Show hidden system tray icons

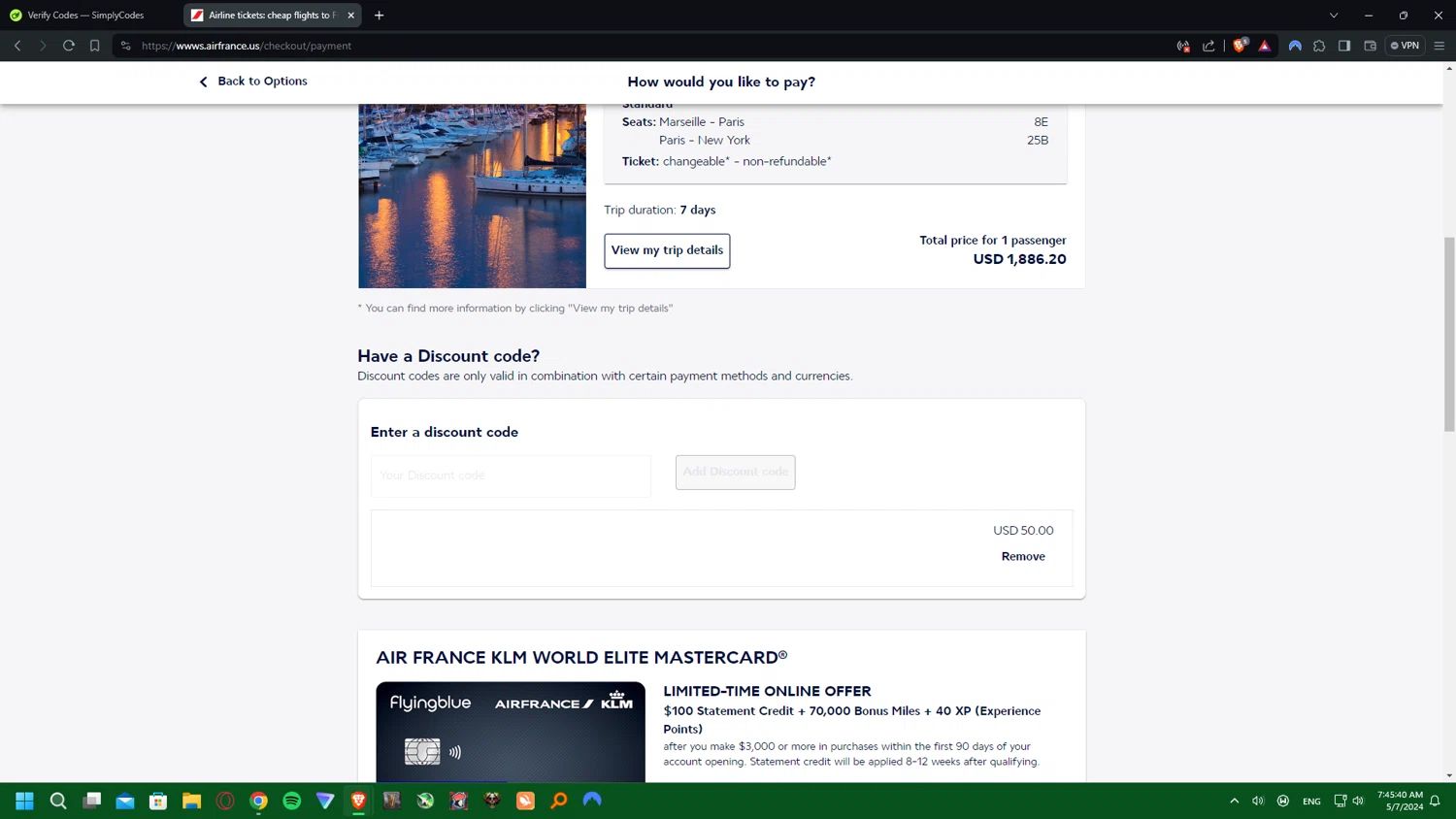(1234, 801)
